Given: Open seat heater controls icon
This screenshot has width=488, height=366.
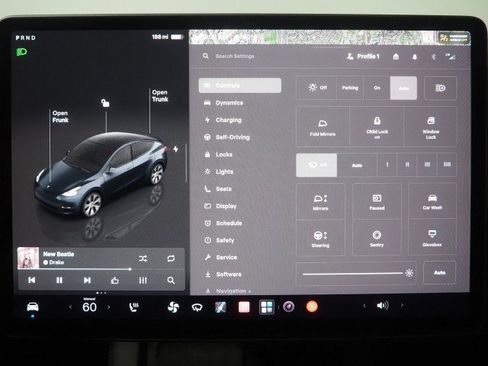Looking at the screenshot, I should click(134, 307).
